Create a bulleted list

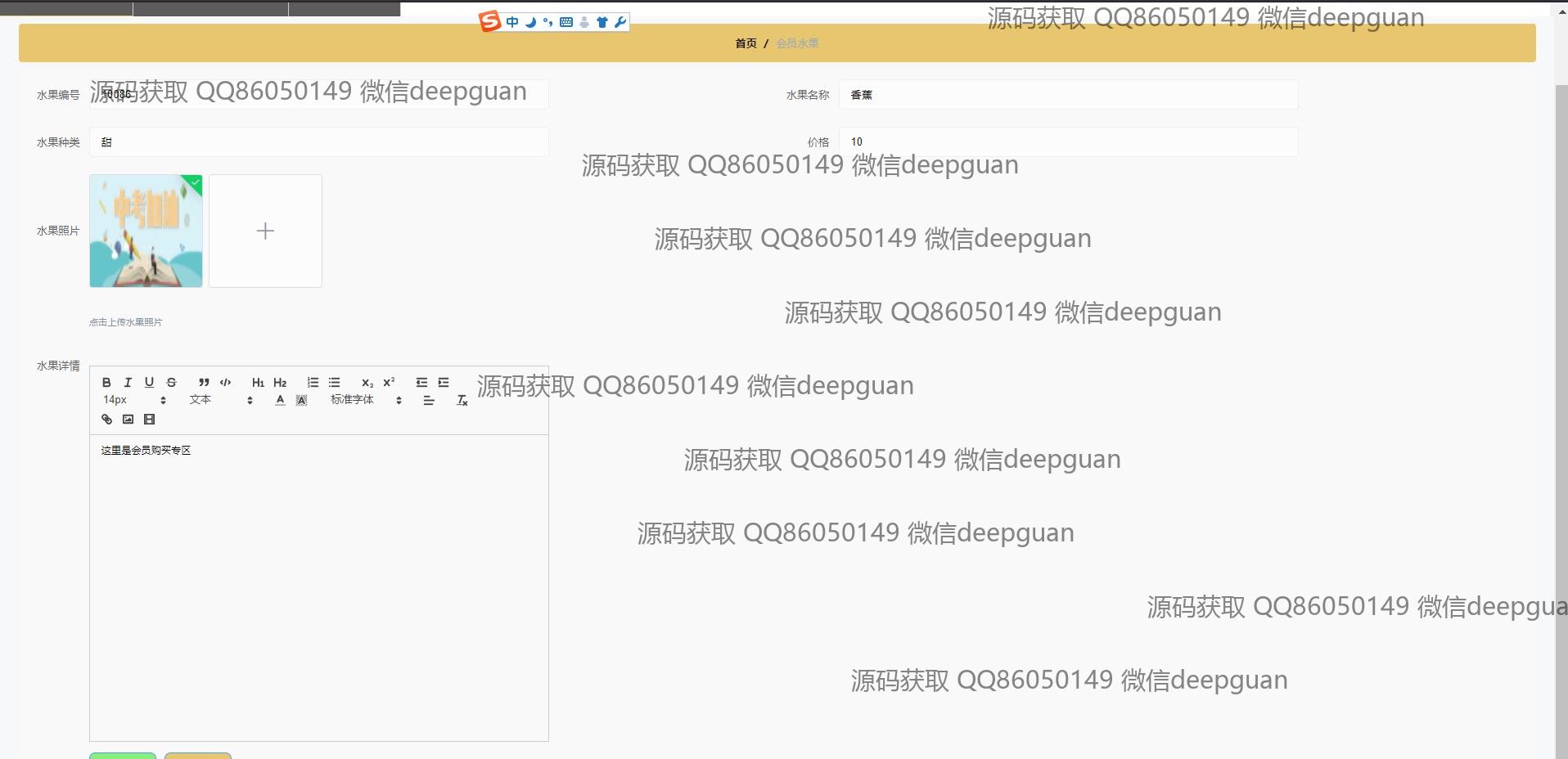(334, 382)
